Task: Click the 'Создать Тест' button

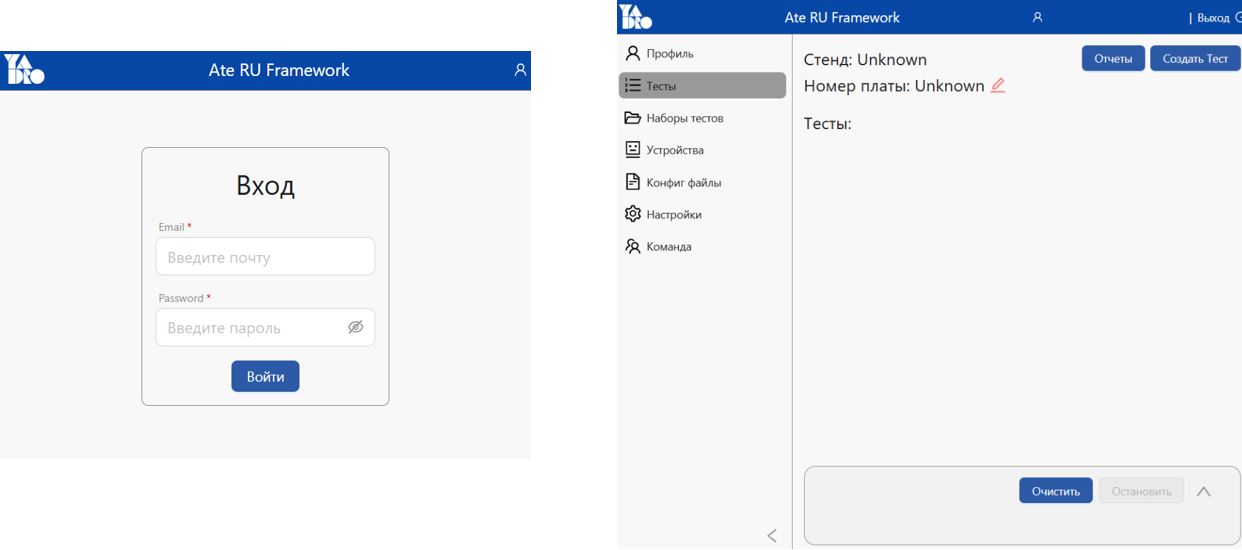Action: (1195, 58)
